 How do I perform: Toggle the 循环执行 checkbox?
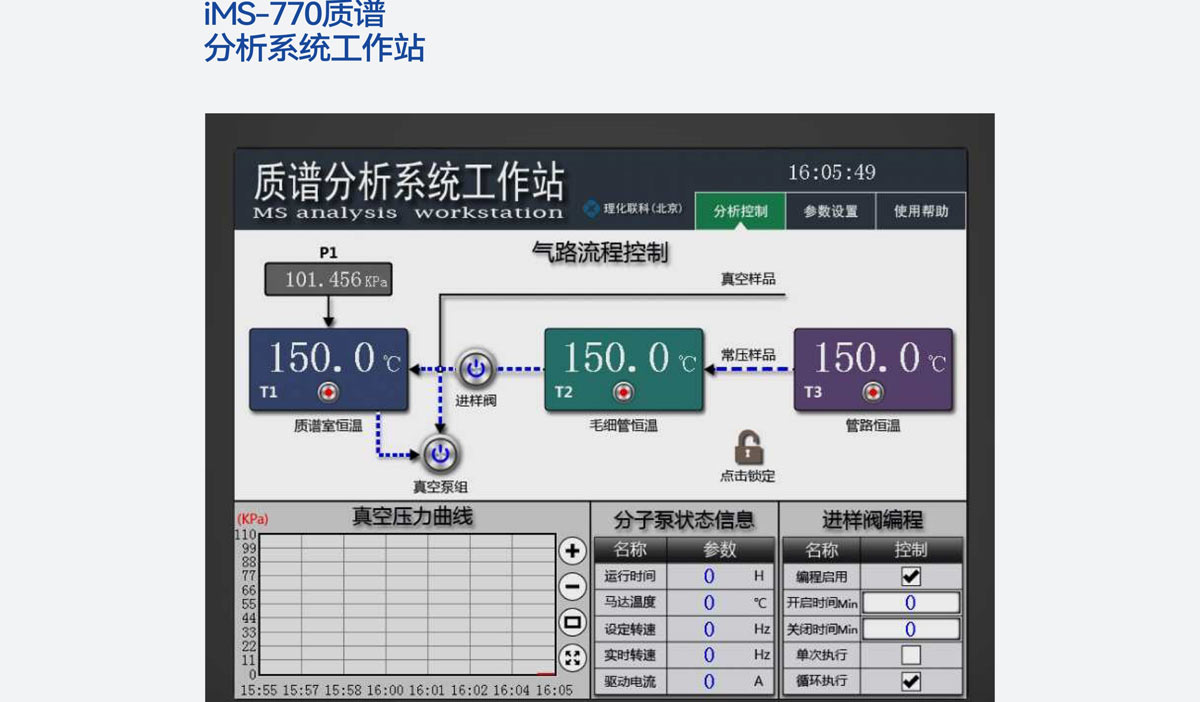(x=911, y=681)
